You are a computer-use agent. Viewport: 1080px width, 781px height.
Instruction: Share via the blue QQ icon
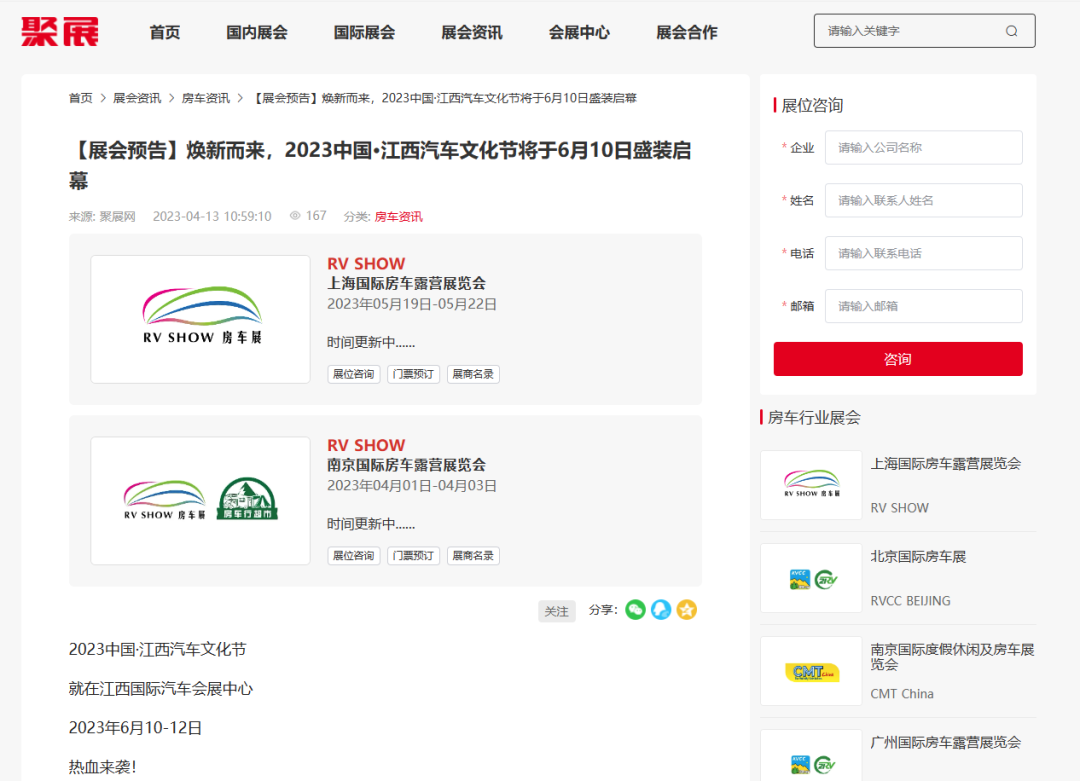coord(661,610)
